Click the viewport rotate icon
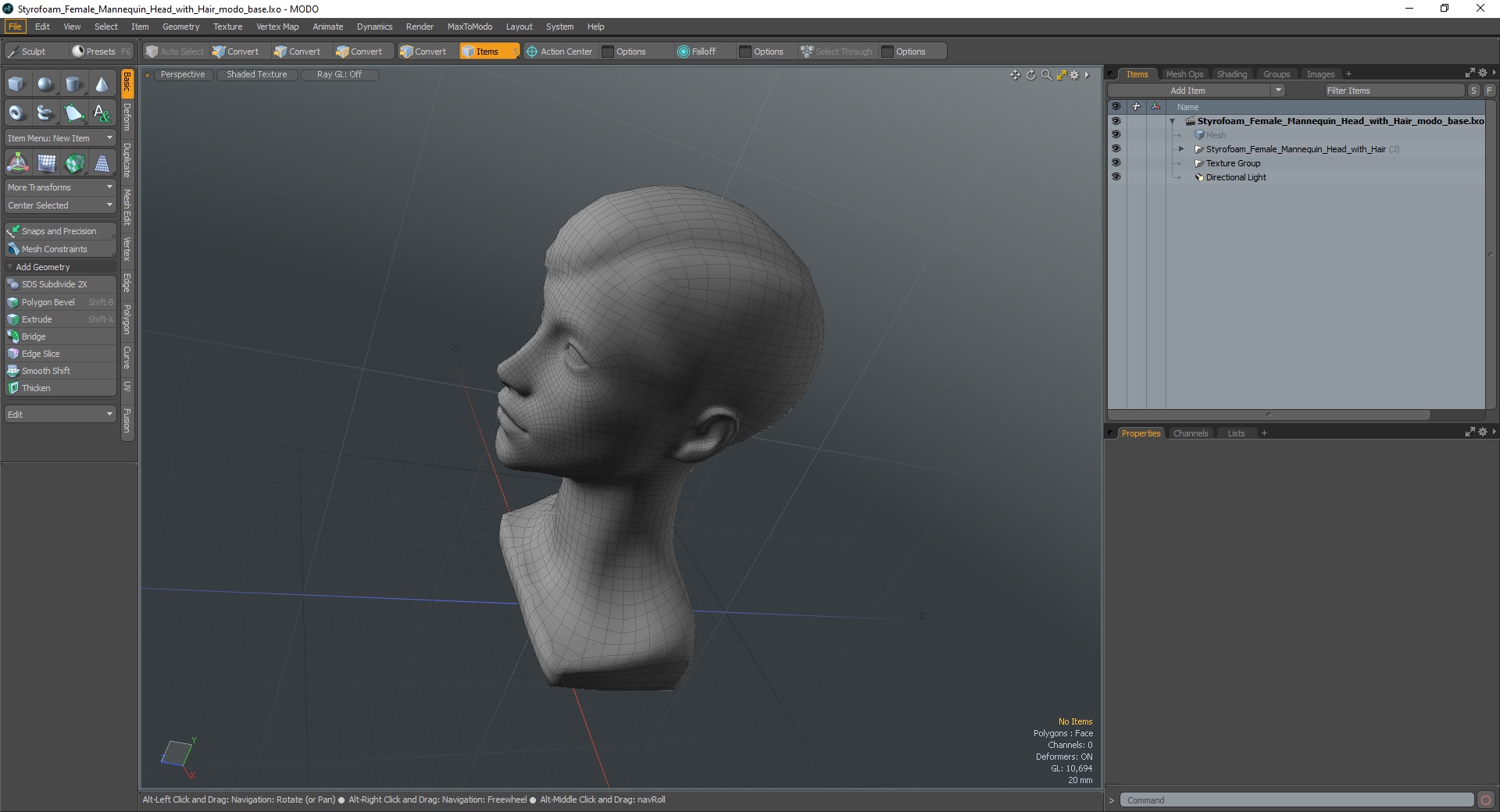 pos(1030,75)
